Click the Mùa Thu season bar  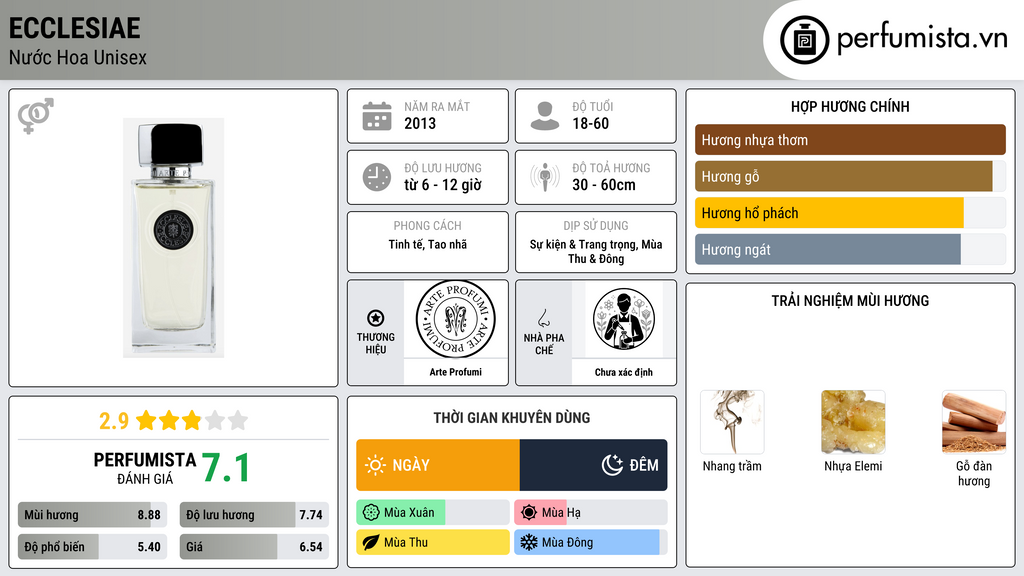433,542
